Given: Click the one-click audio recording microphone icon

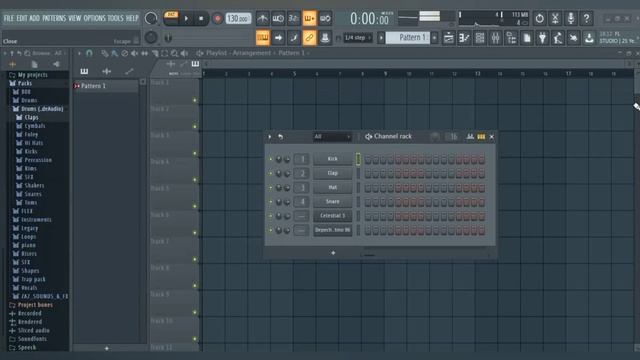Looking at the screenshot, I should [571, 18].
